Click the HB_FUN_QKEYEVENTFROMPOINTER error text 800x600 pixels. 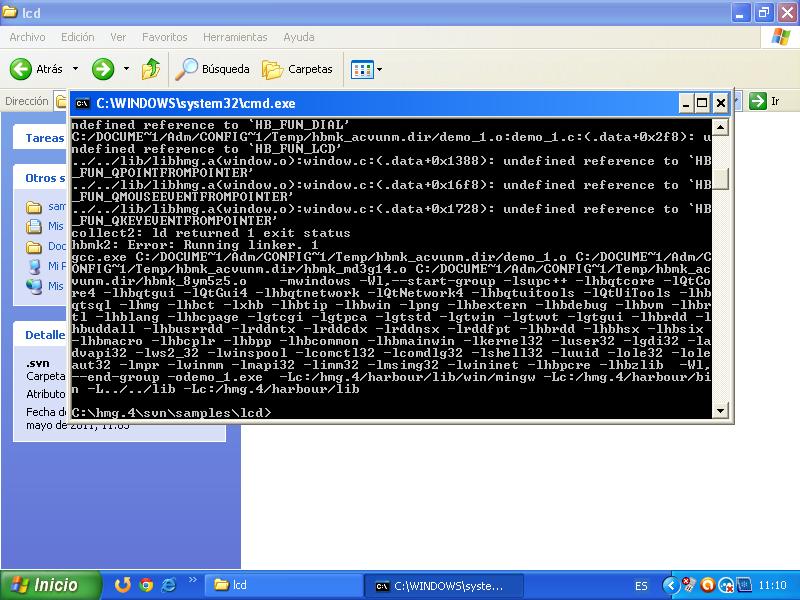click(x=175, y=221)
